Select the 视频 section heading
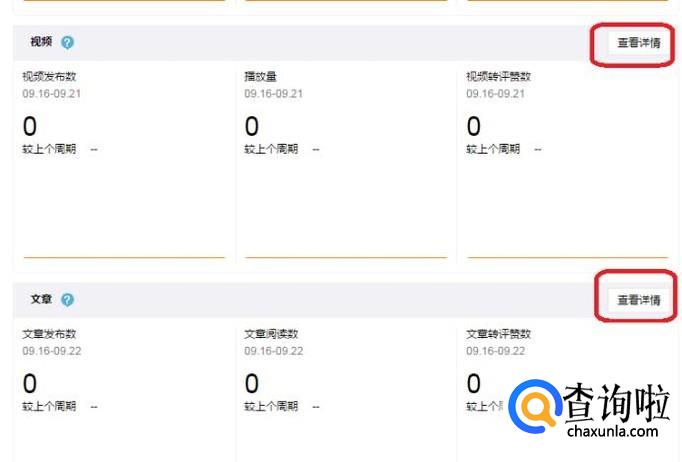The height and width of the screenshot is (462, 682). coord(42,42)
